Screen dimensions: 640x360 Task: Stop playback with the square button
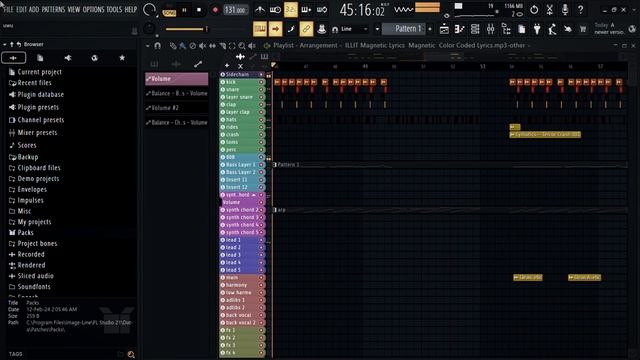[x=199, y=10]
